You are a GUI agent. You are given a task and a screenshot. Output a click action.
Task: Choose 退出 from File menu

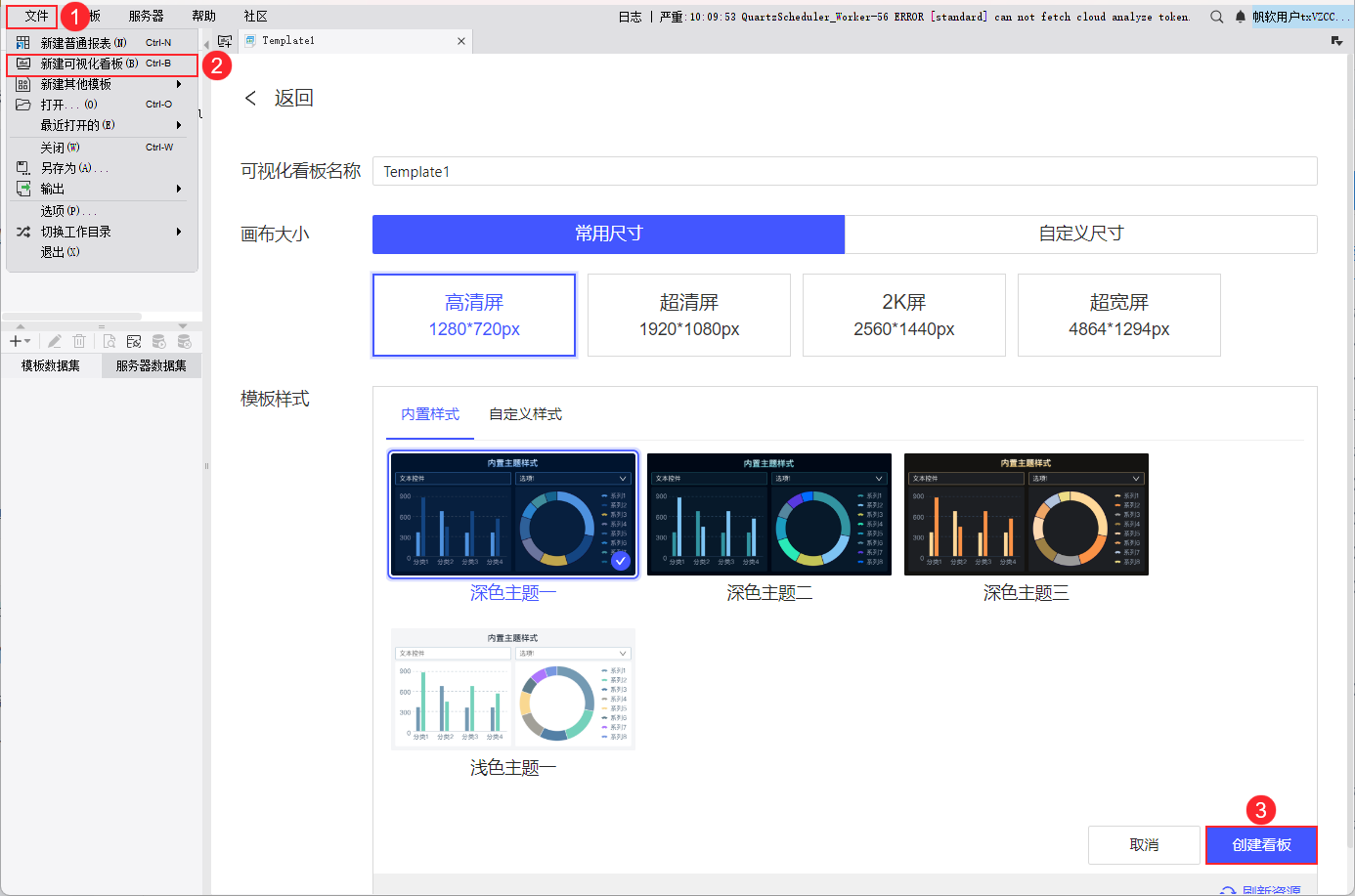click(103, 252)
